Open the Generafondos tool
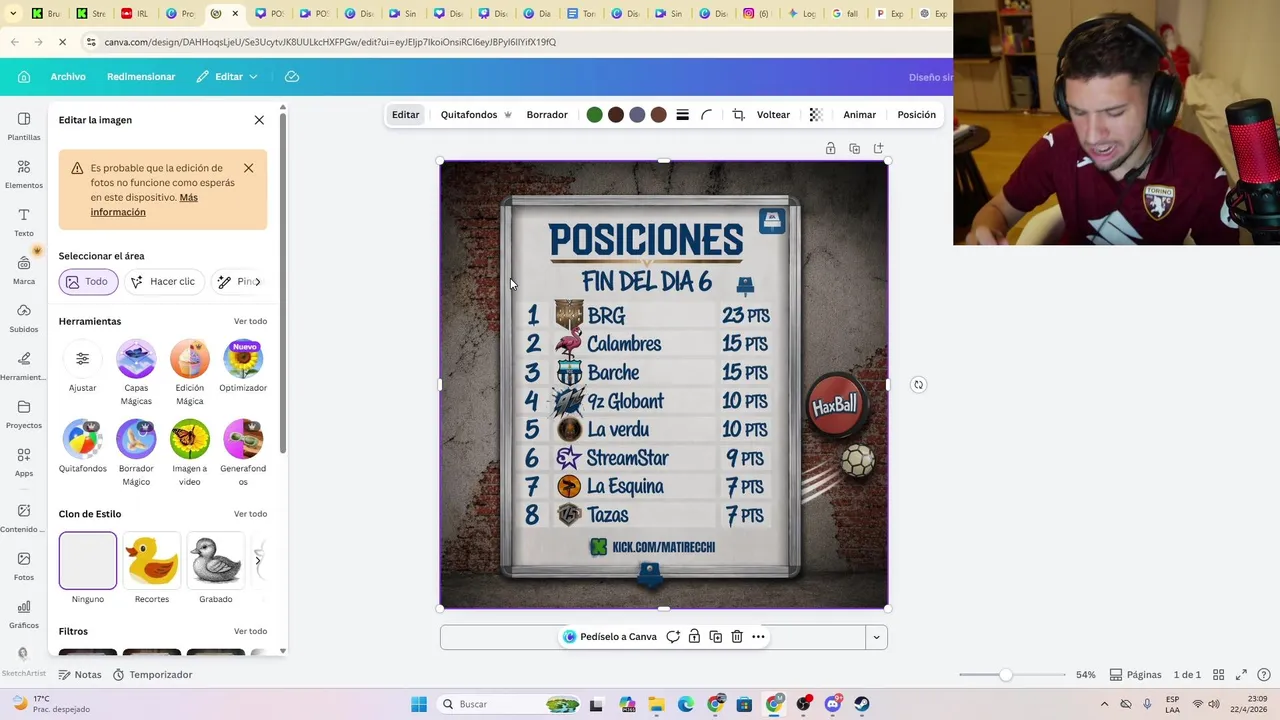The image size is (1280, 720). [243, 454]
